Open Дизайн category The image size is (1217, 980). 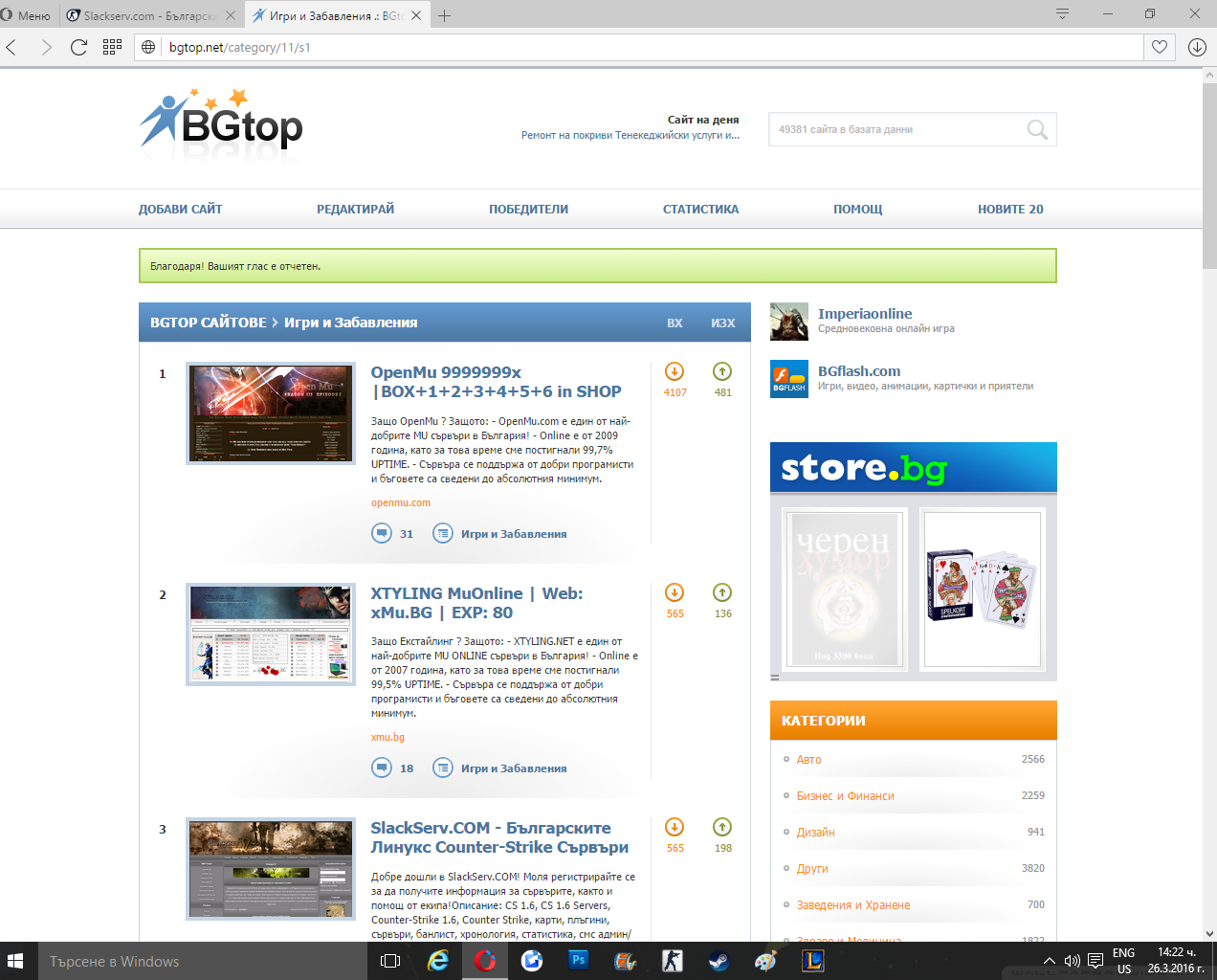click(x=815, y=832)
